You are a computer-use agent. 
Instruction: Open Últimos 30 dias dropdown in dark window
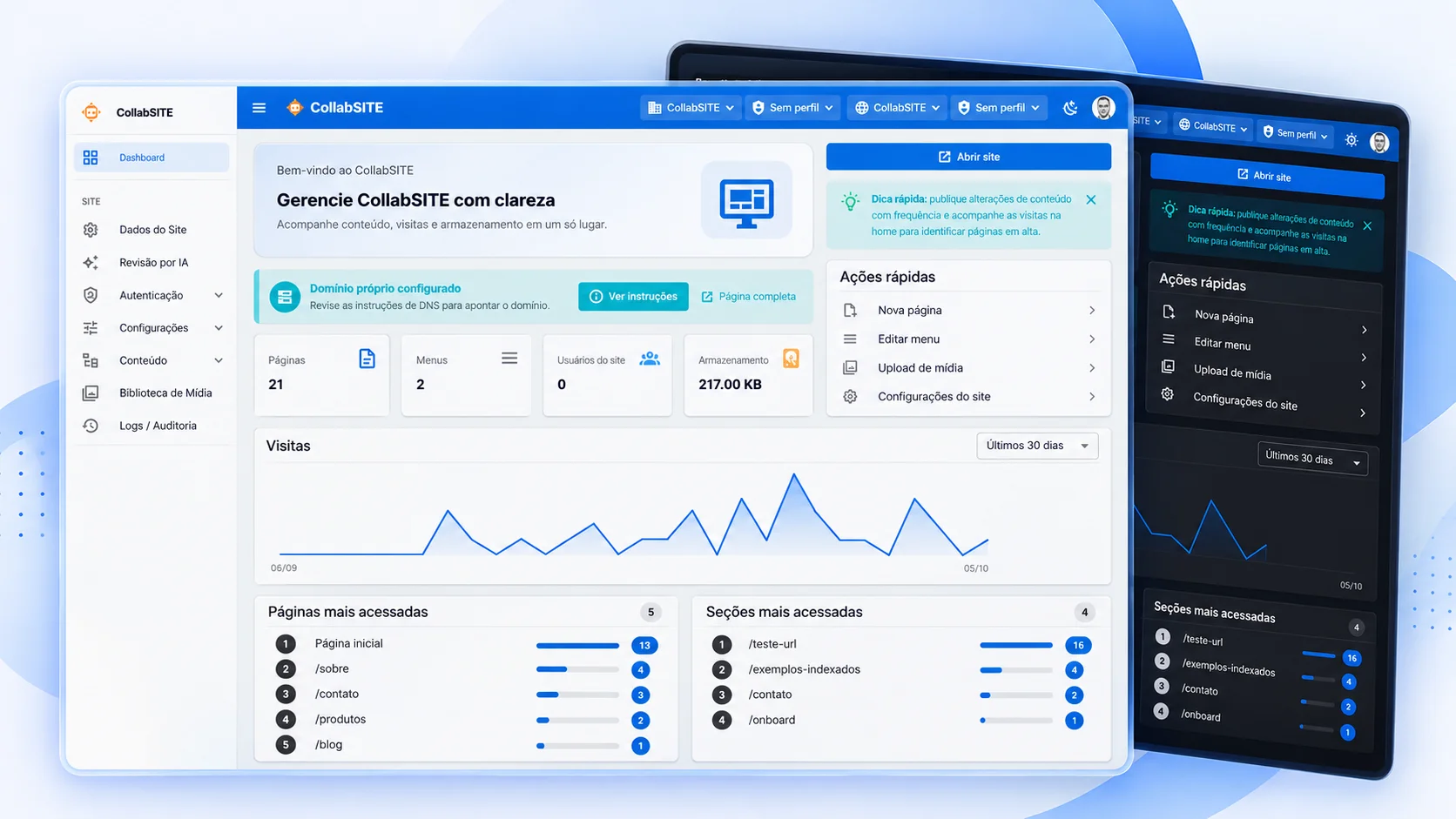(x=1312, y=459)
